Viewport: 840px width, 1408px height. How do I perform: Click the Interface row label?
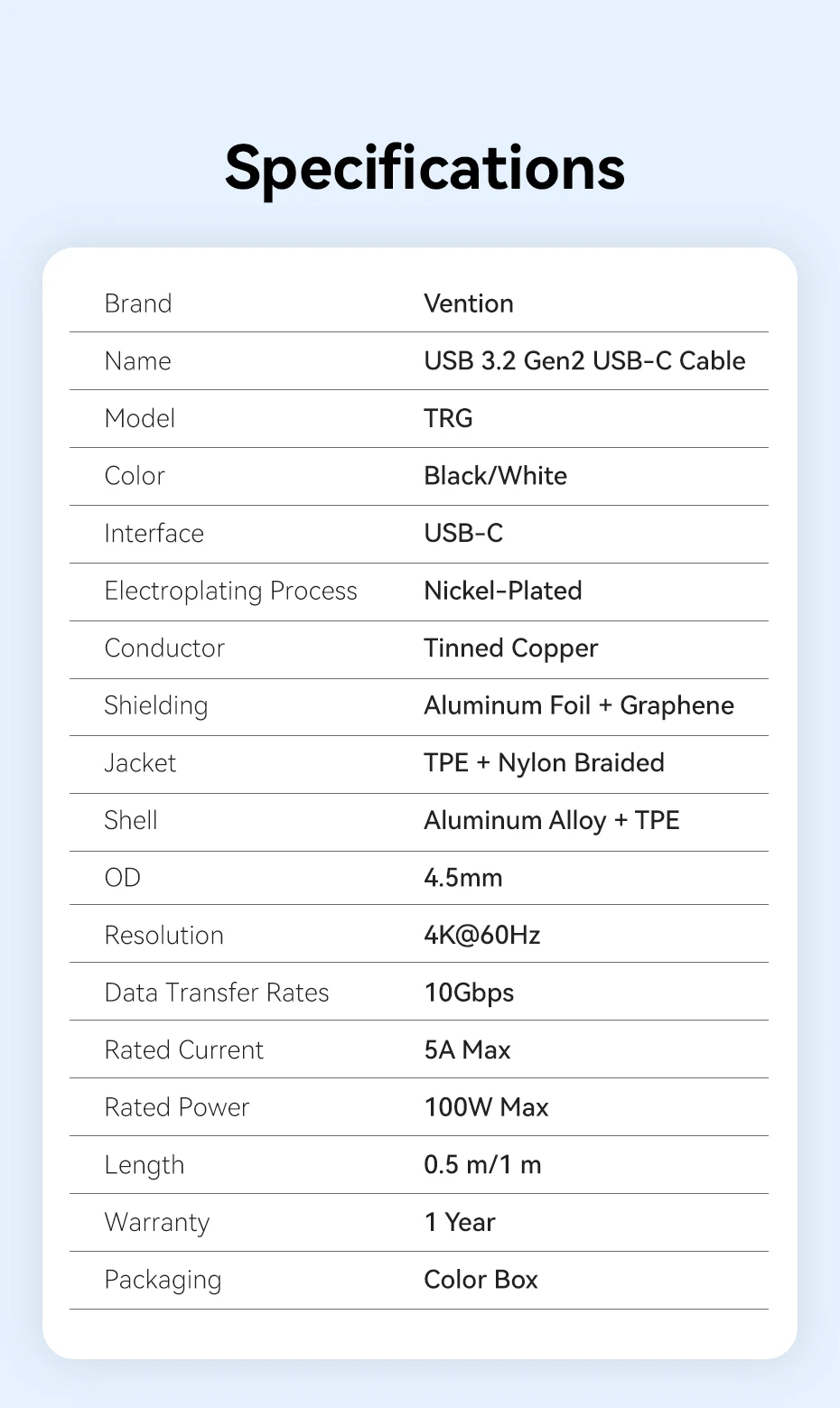click(x=154, y=534)
